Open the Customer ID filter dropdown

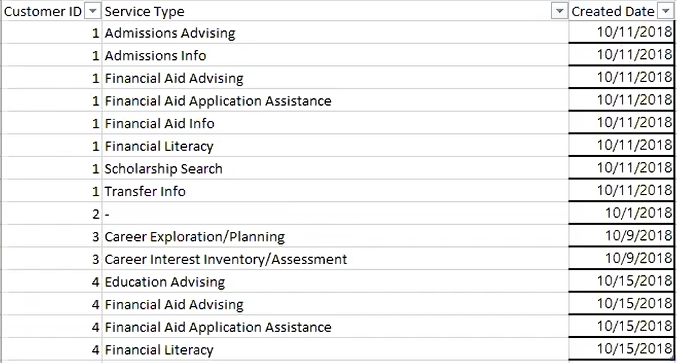tap(93, 12)
